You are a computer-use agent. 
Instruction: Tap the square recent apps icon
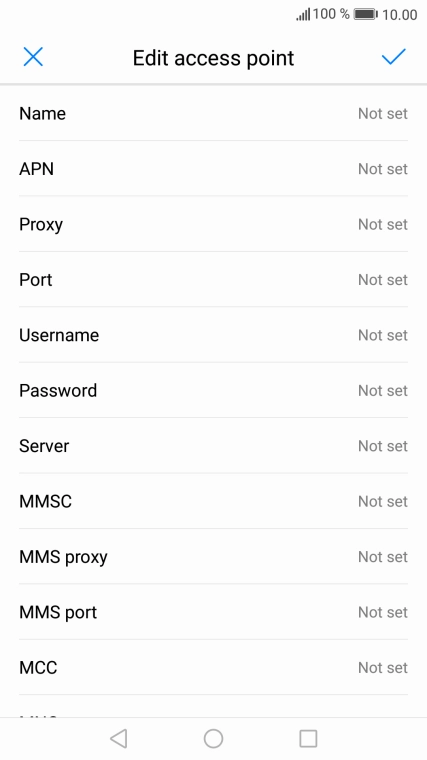pyautogui.click(x=308, y=739)
